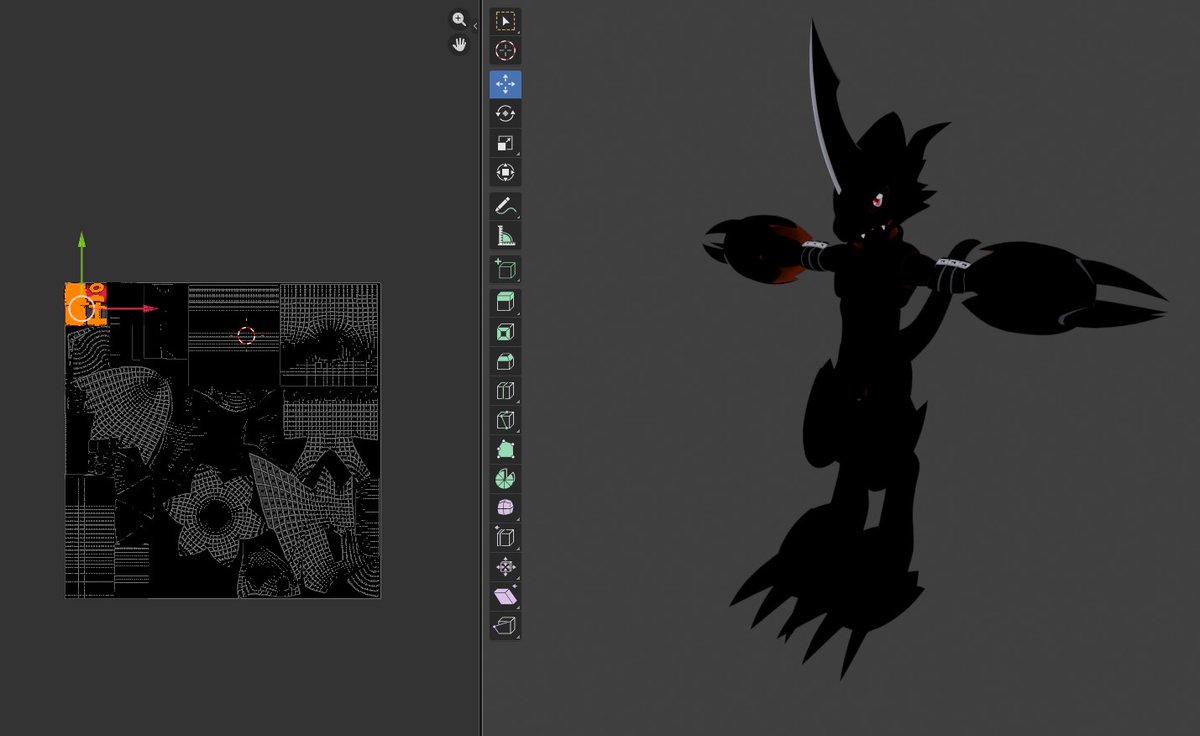Select the Loop Cut tool
1200x736 pixels.
click(x=505, y=391)
